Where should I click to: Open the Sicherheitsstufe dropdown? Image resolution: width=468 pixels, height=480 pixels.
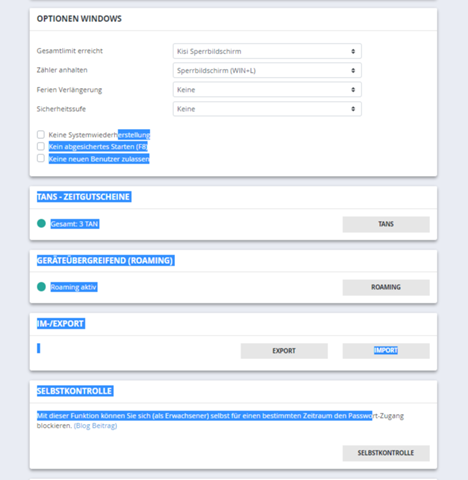coord(267,109)
